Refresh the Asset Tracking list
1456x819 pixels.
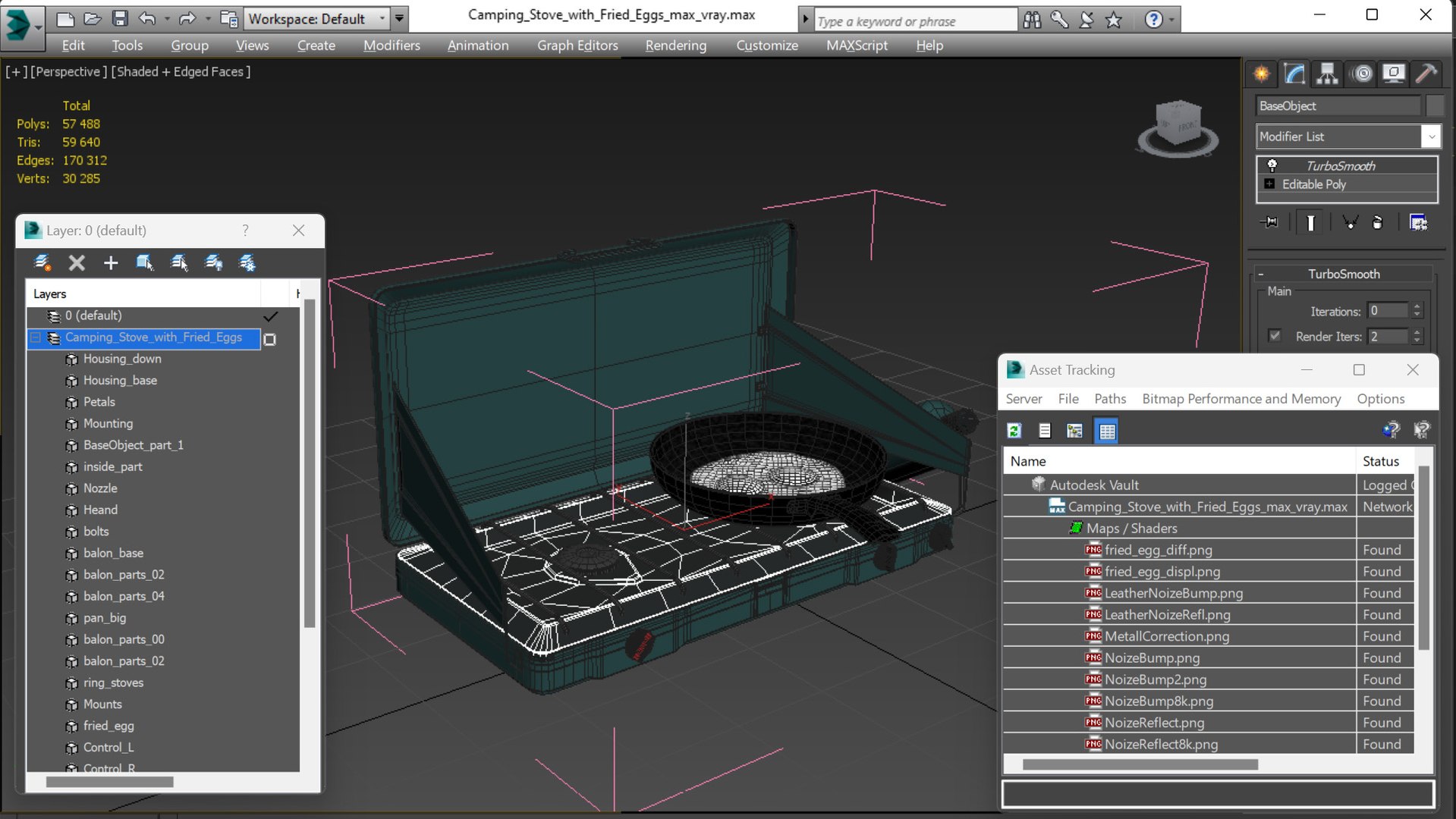coord(1014,431)
